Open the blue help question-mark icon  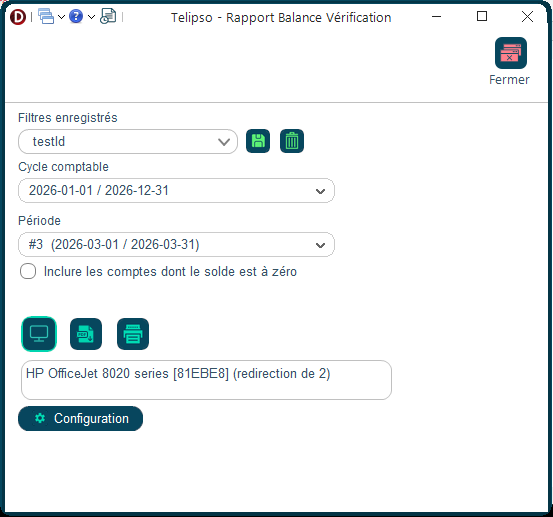[76, 16]
